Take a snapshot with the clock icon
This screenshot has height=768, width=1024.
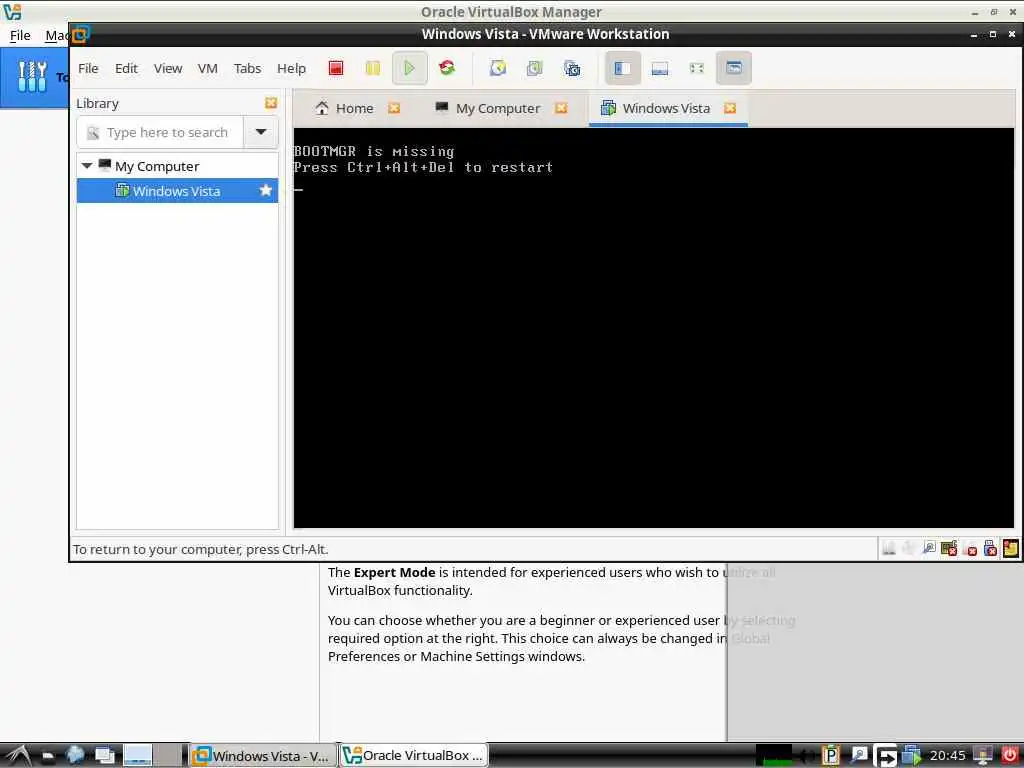click(x=498, y=68)
